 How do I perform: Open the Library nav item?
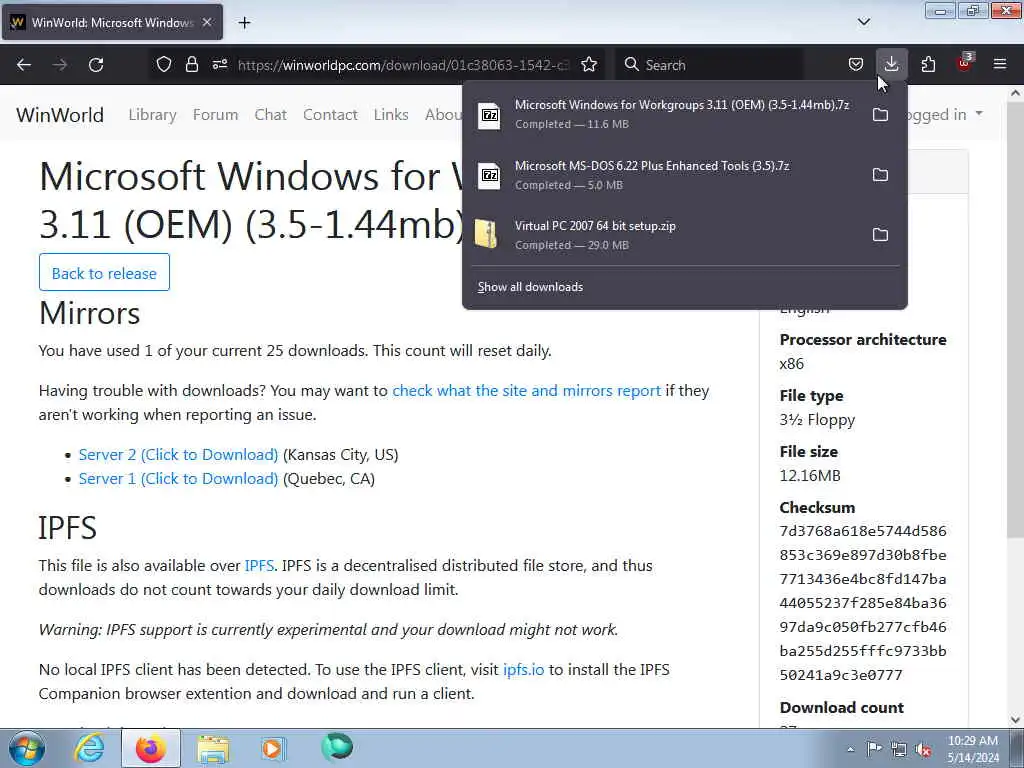[x=152, y=115]
